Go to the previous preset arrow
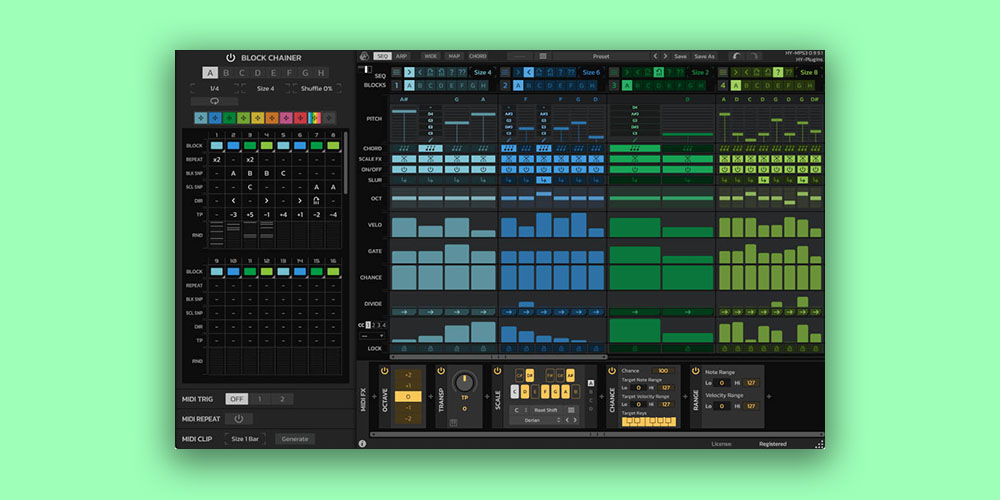1000x500 pixels. (x=655, y=56)
